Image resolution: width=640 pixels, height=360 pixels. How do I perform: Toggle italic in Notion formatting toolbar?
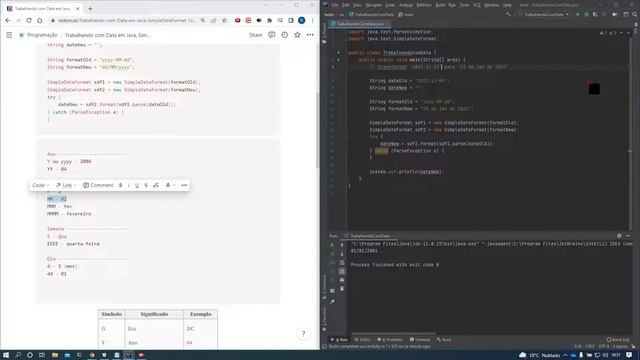(x=129, y=185)
